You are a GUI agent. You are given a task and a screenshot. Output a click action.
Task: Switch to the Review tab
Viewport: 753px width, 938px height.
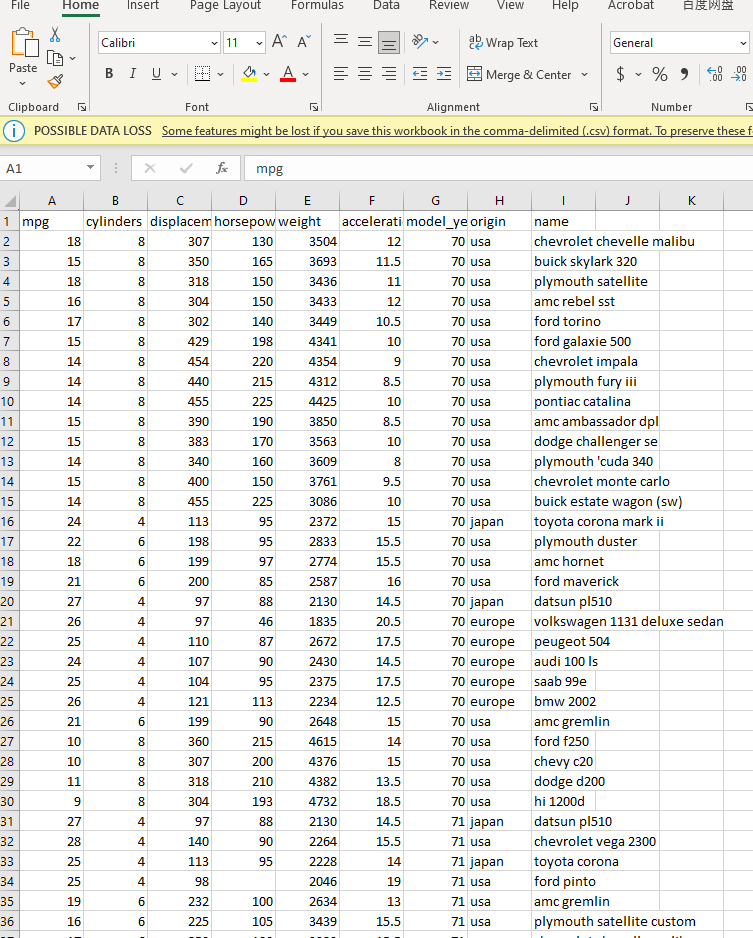pos(449,5)
